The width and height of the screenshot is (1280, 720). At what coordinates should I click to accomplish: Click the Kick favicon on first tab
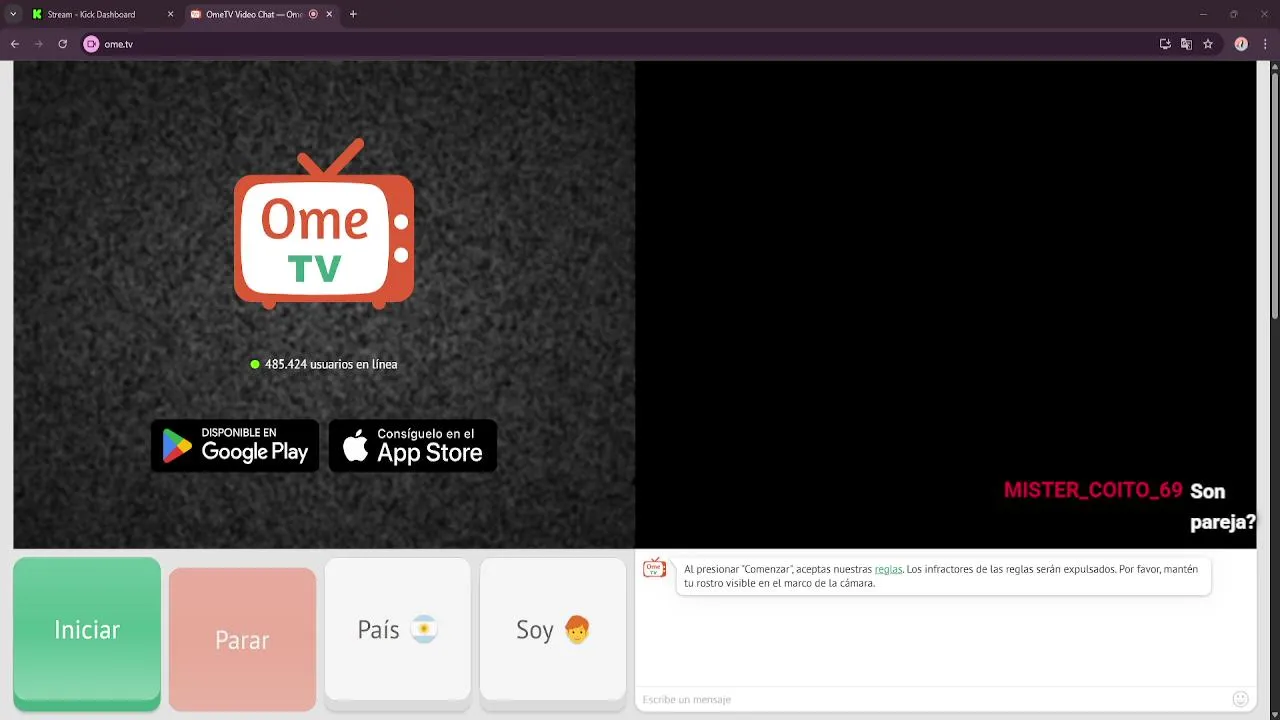coord(37,14)
